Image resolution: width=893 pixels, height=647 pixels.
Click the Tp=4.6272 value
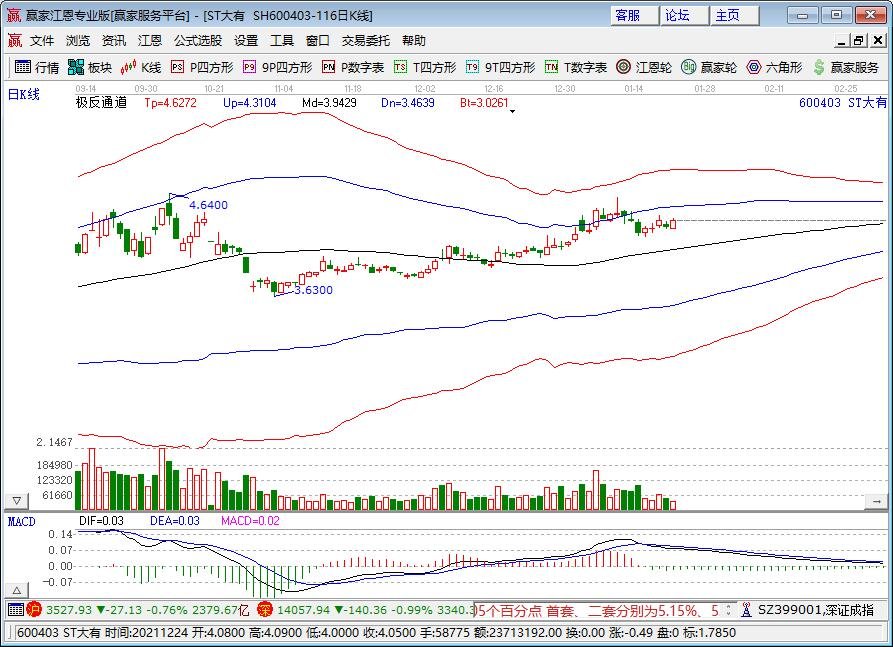[170, 103]
